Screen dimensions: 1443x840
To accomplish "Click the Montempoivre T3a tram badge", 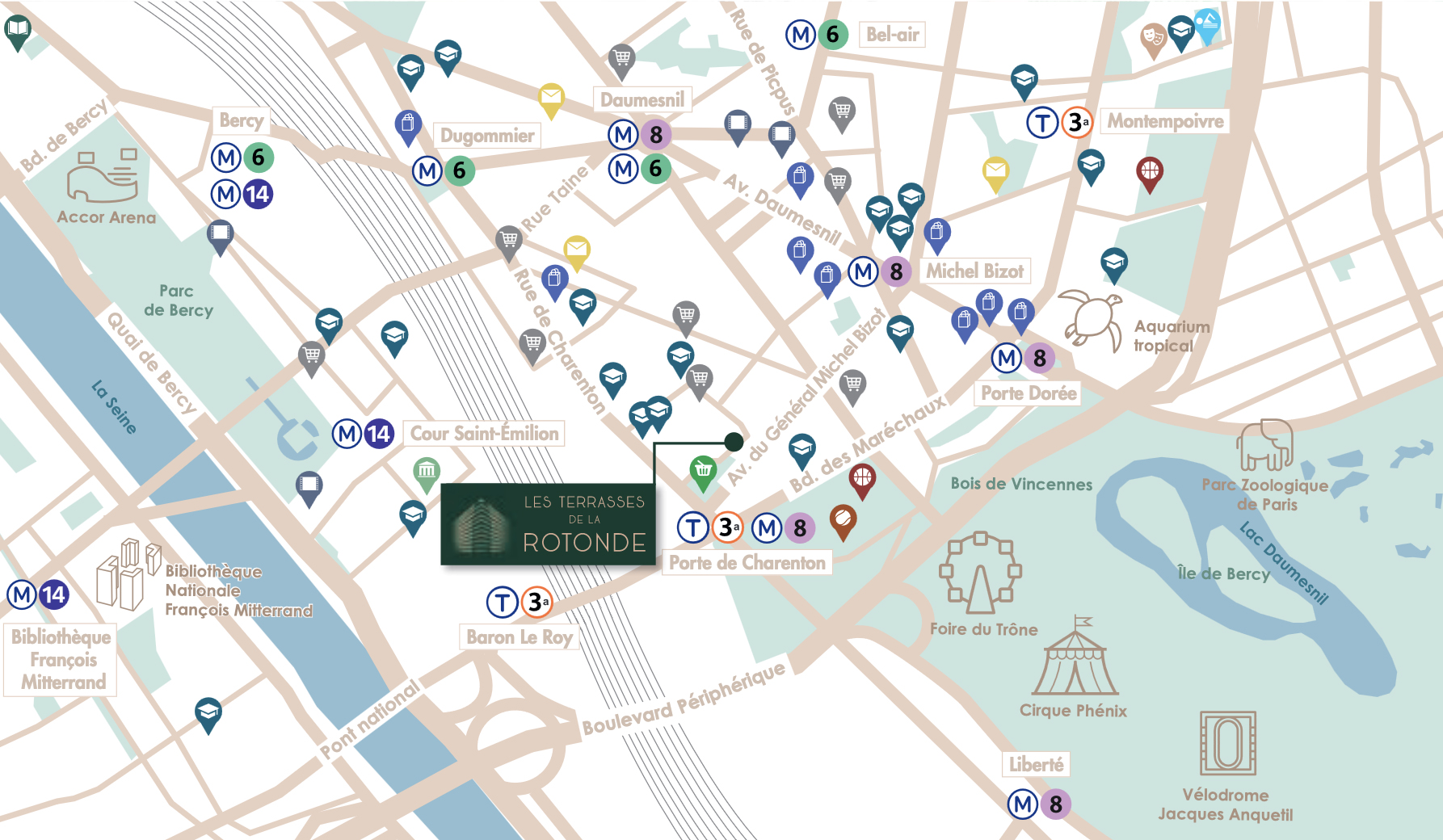I will pyautogui.click(x=1060, y=123).
